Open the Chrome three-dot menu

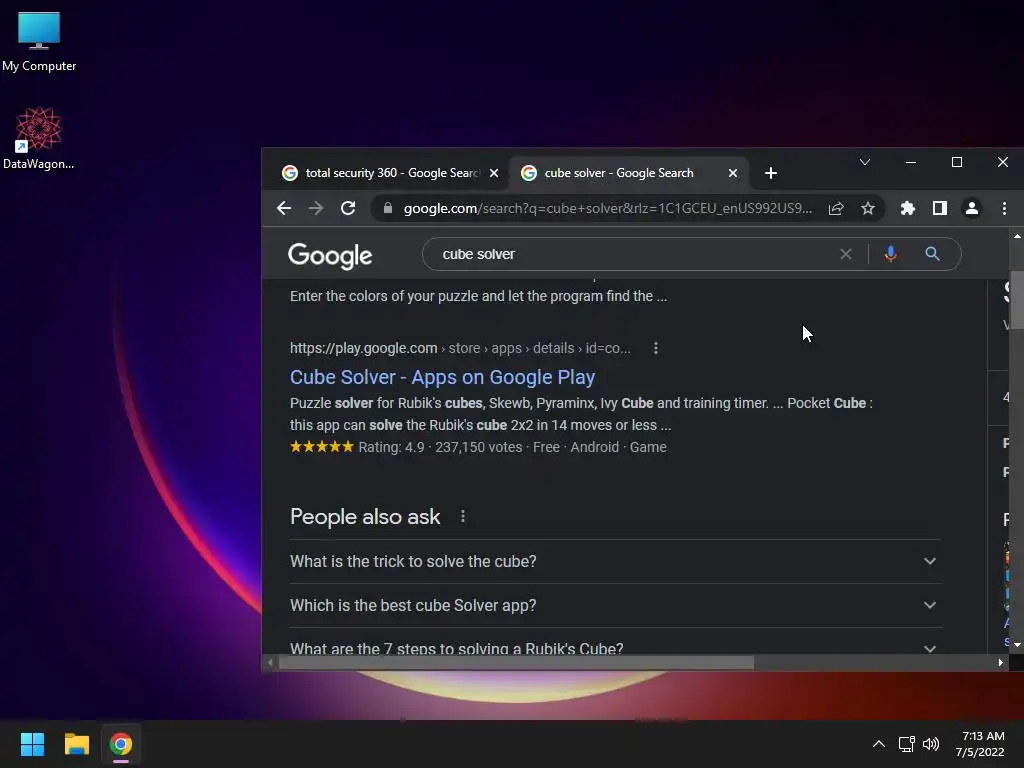point(1004,208)
